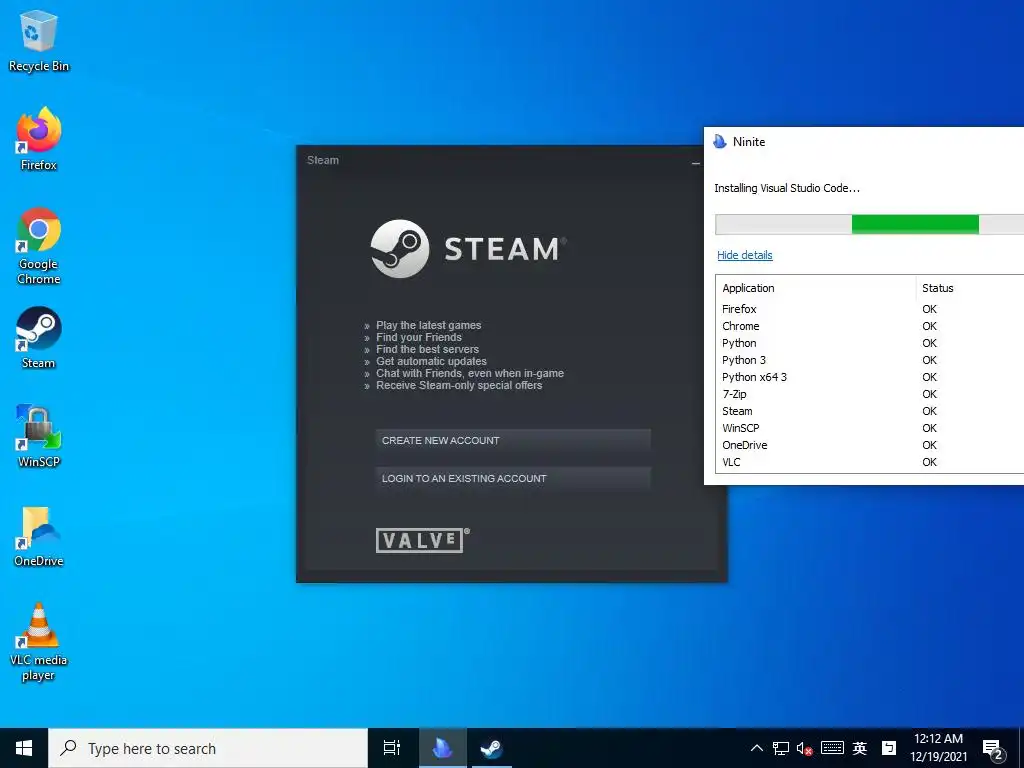The image size is (1024, 768).
Task: Open the notification center icon
Action: [x=993, y=750]
